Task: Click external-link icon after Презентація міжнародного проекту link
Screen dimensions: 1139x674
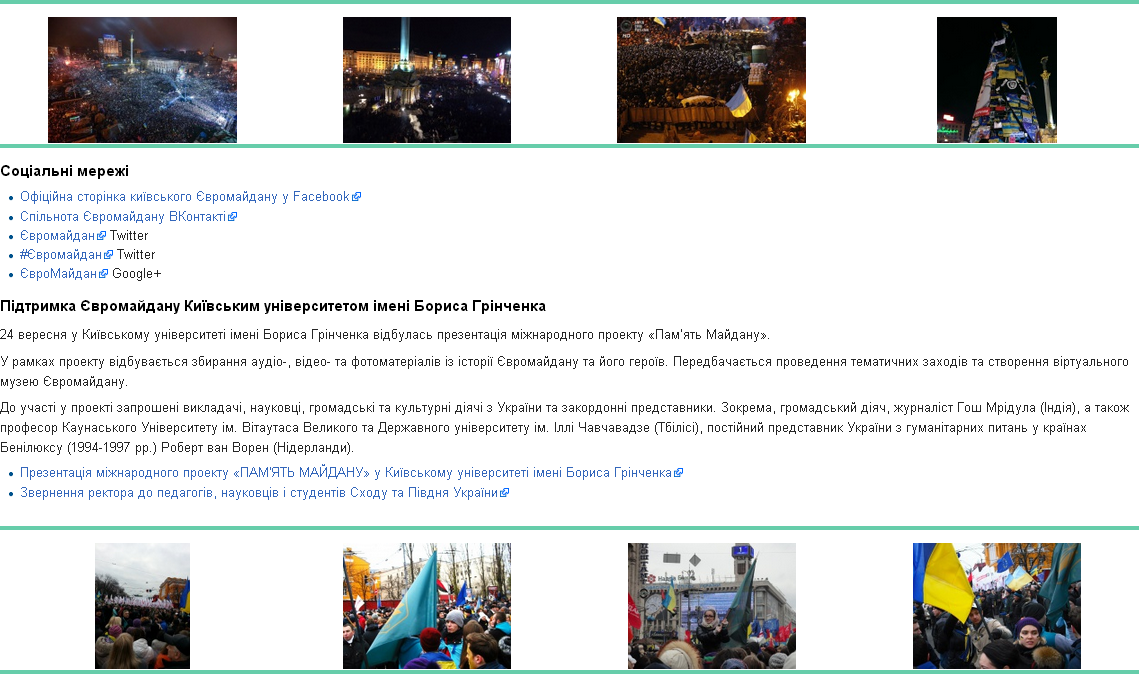Action: [678, 473]
